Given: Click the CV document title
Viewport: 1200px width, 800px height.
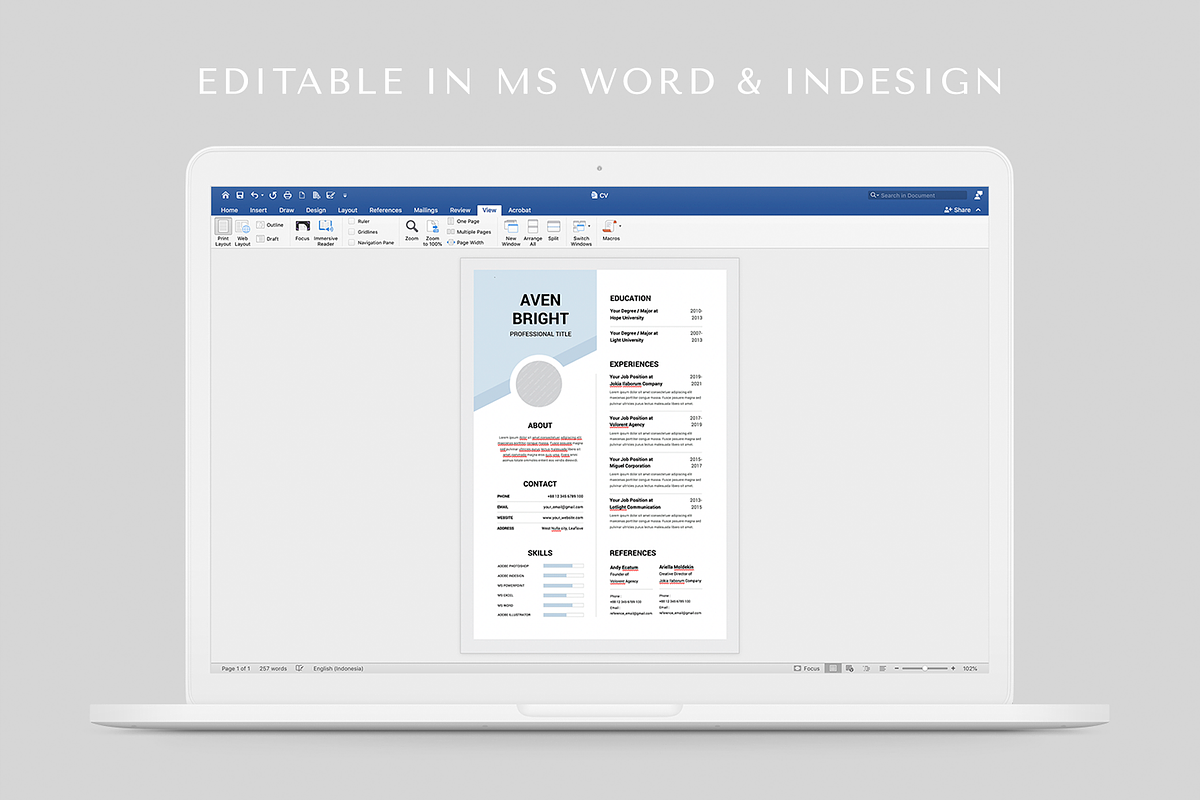Looking at the screenshot, I should point(600,195).
